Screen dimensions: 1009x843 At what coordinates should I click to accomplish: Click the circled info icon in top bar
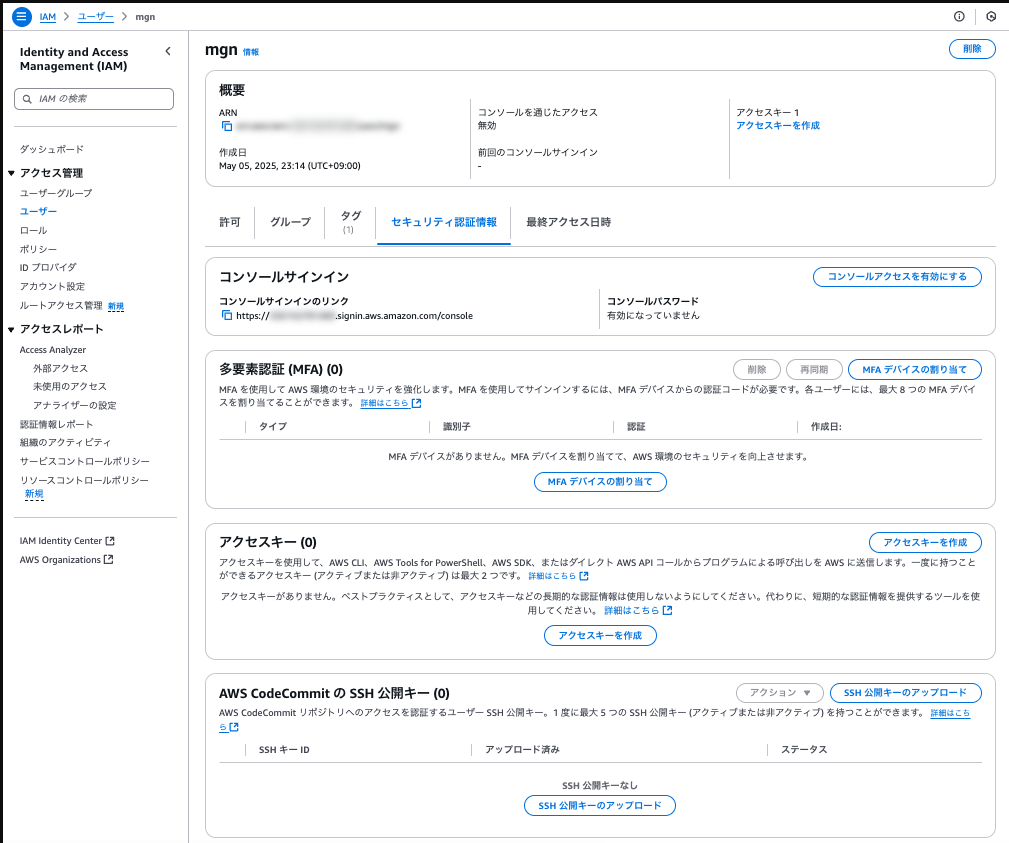(959, 17)
